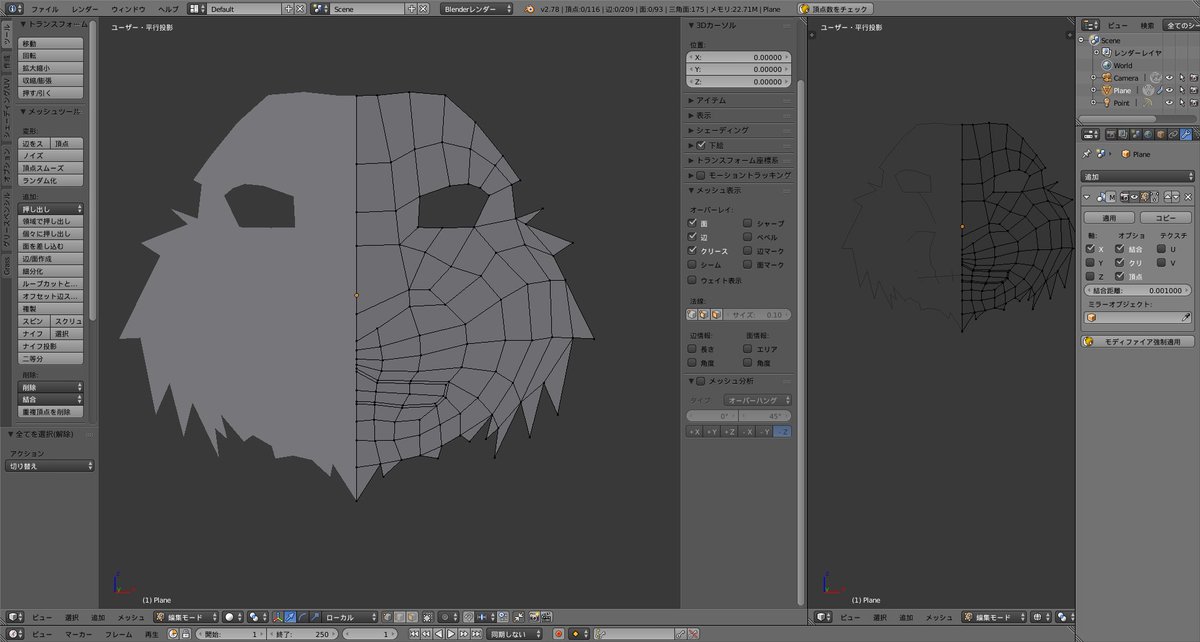Open the 編集モード mode dropdown in main viewport

click(185, 617)
